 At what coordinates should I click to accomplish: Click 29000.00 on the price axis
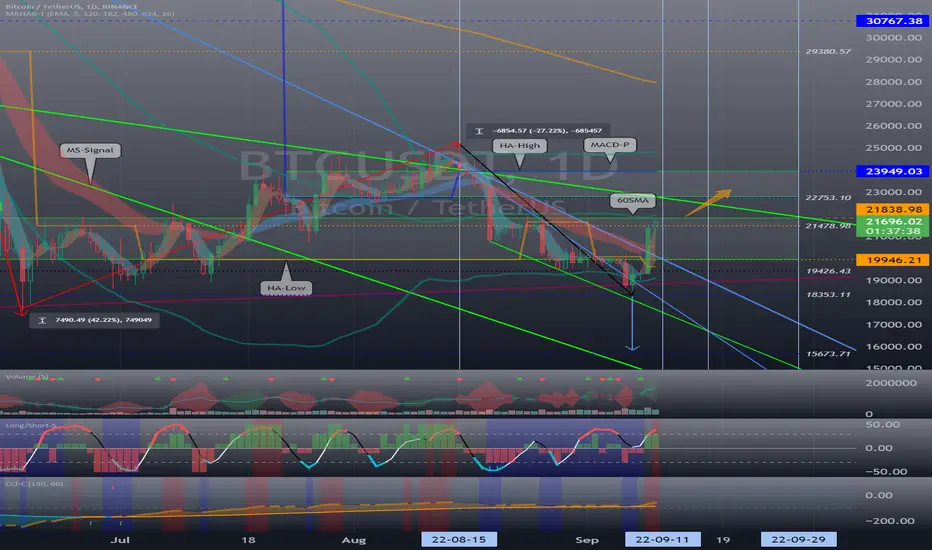[x=893, y=59]
